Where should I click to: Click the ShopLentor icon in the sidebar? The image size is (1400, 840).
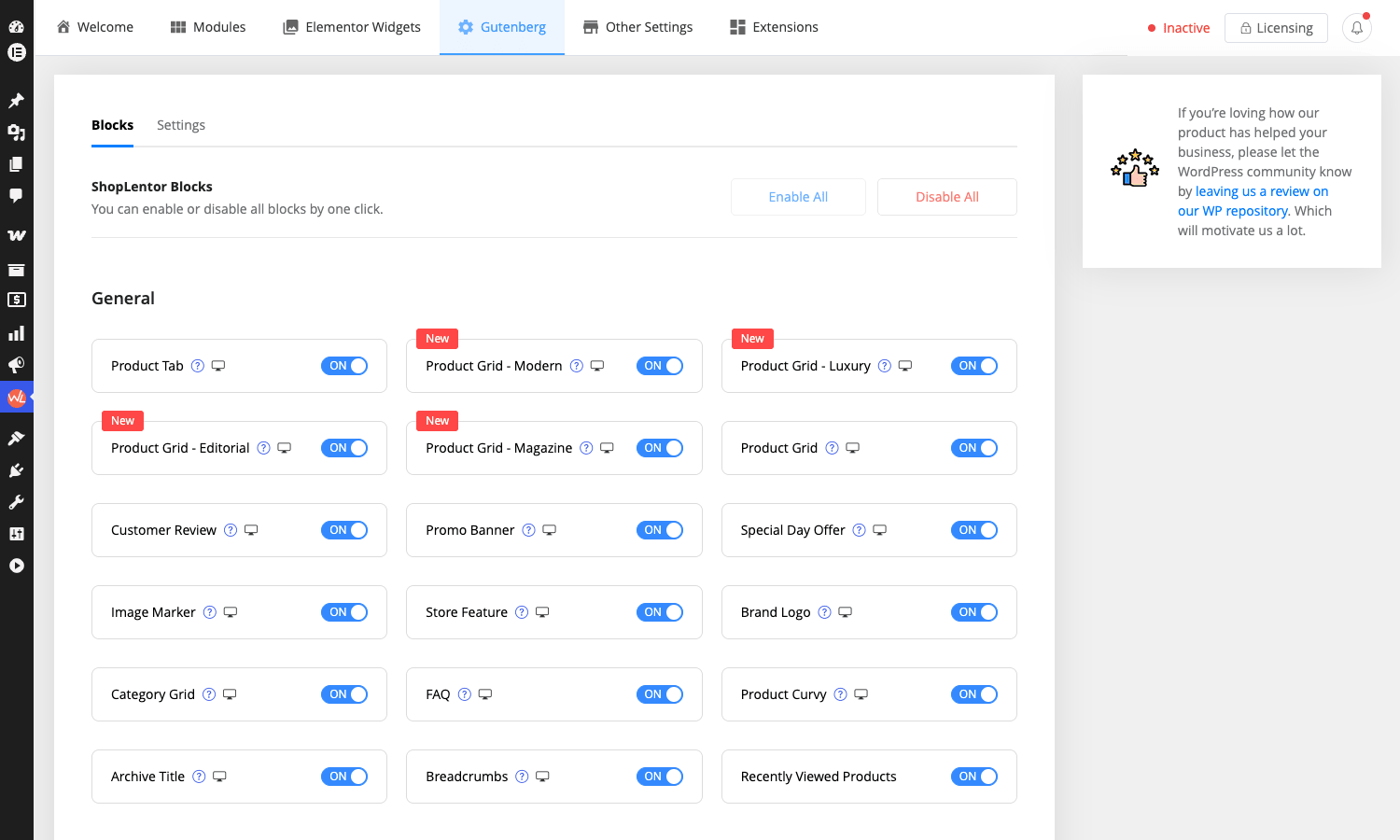tap(17, 398)
